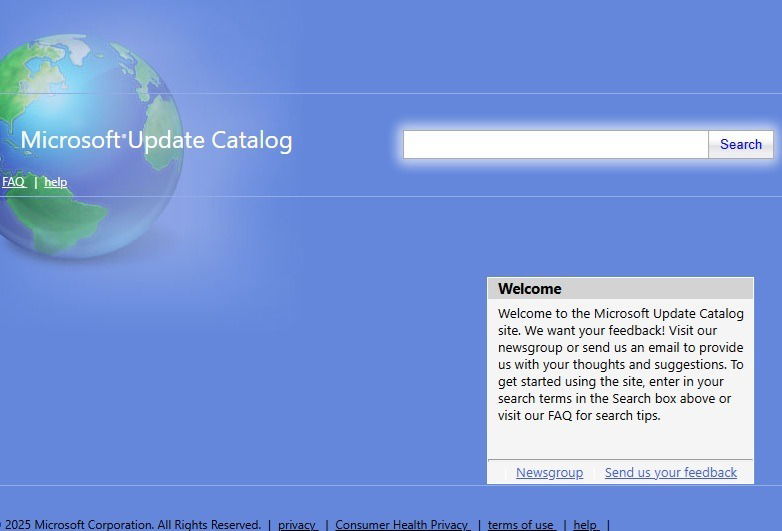Click Send us your feedback link

(x=670, y=472)
